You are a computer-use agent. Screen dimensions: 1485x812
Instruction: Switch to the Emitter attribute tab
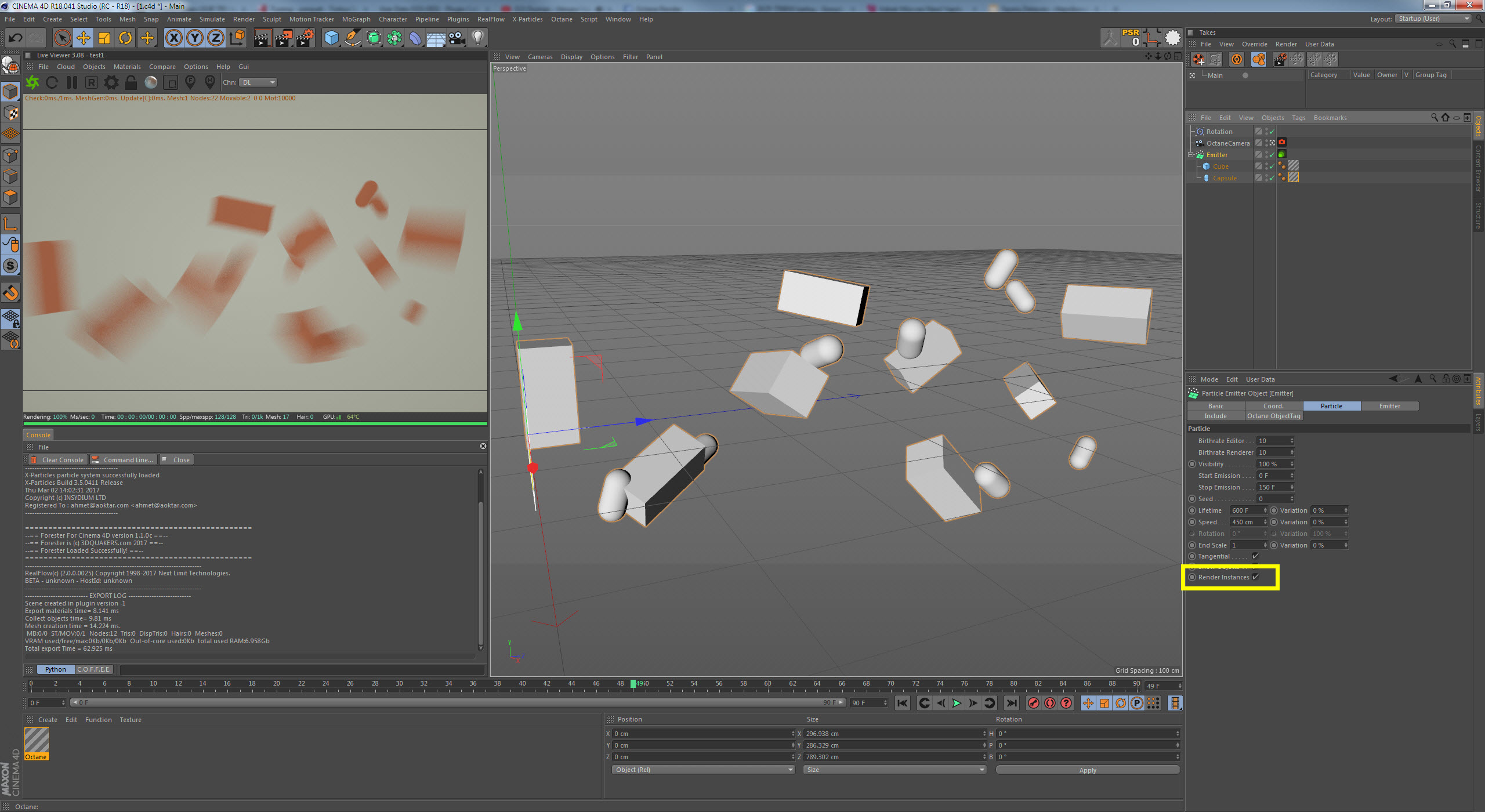click(1389, 406)
